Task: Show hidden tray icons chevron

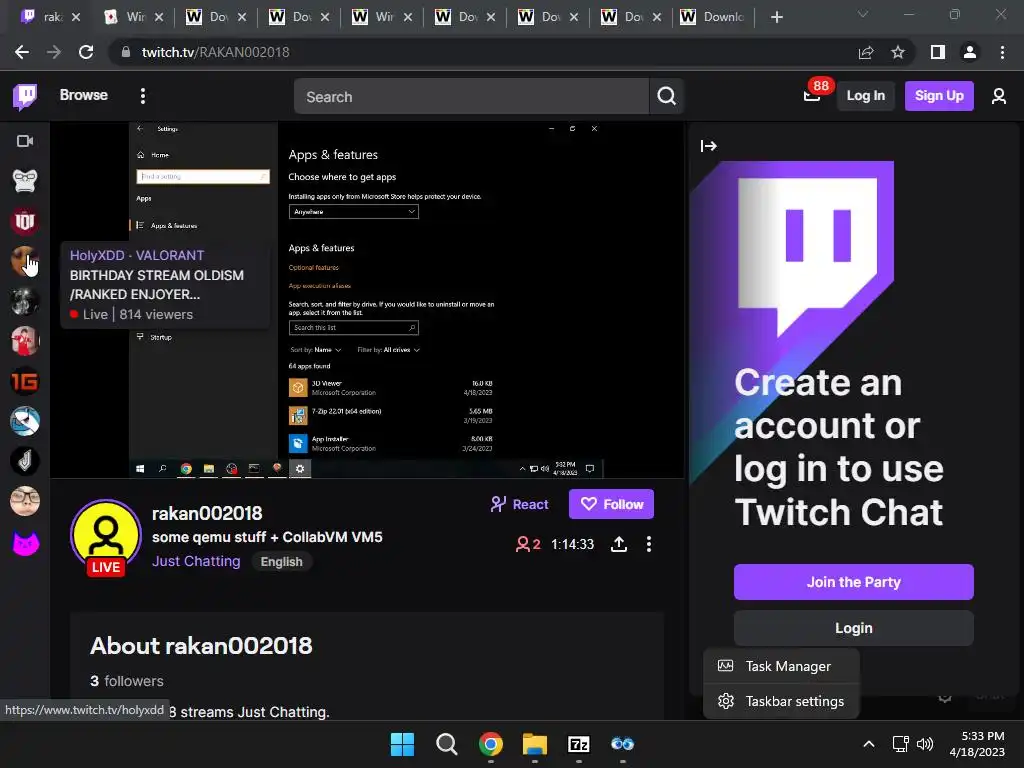Action: pyautogui.click(x=869, y=744)
